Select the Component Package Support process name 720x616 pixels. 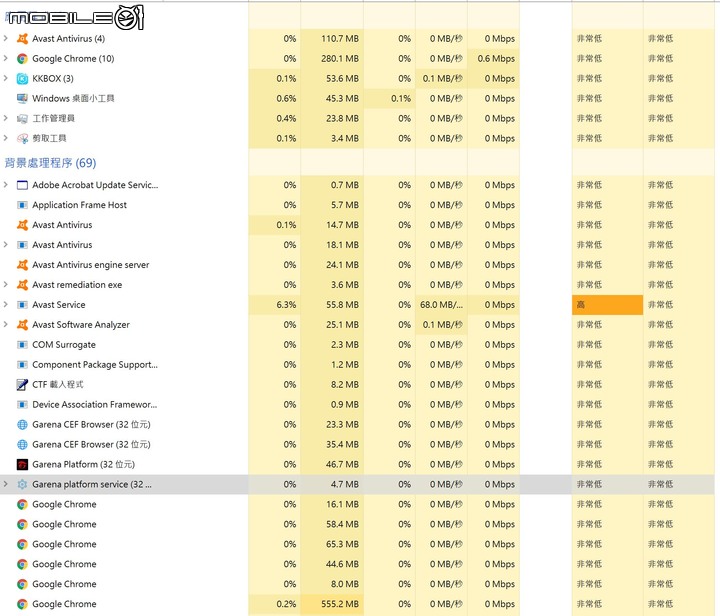[x=95, y=364]
